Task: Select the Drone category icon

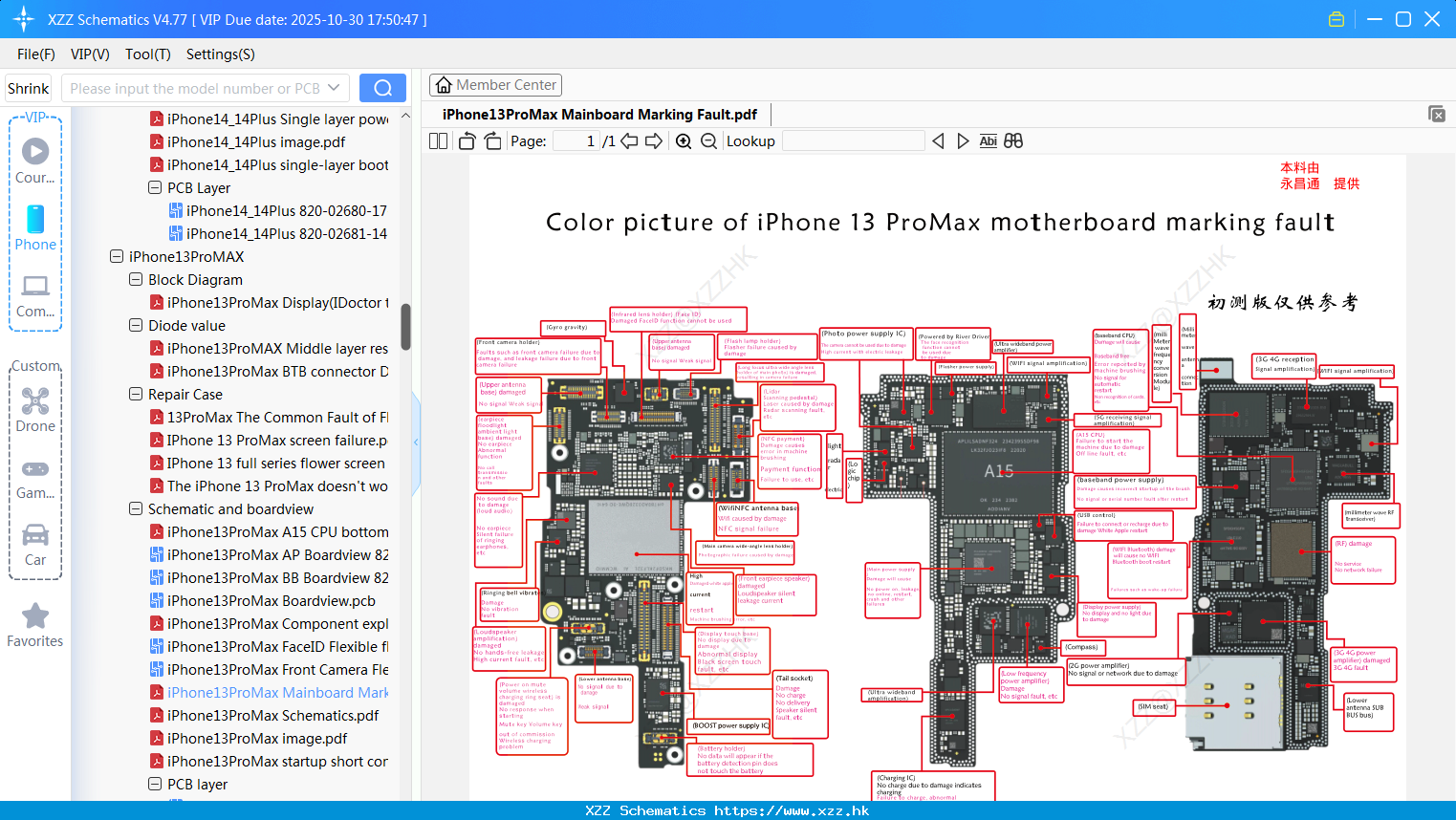Action: click(35, 410)
